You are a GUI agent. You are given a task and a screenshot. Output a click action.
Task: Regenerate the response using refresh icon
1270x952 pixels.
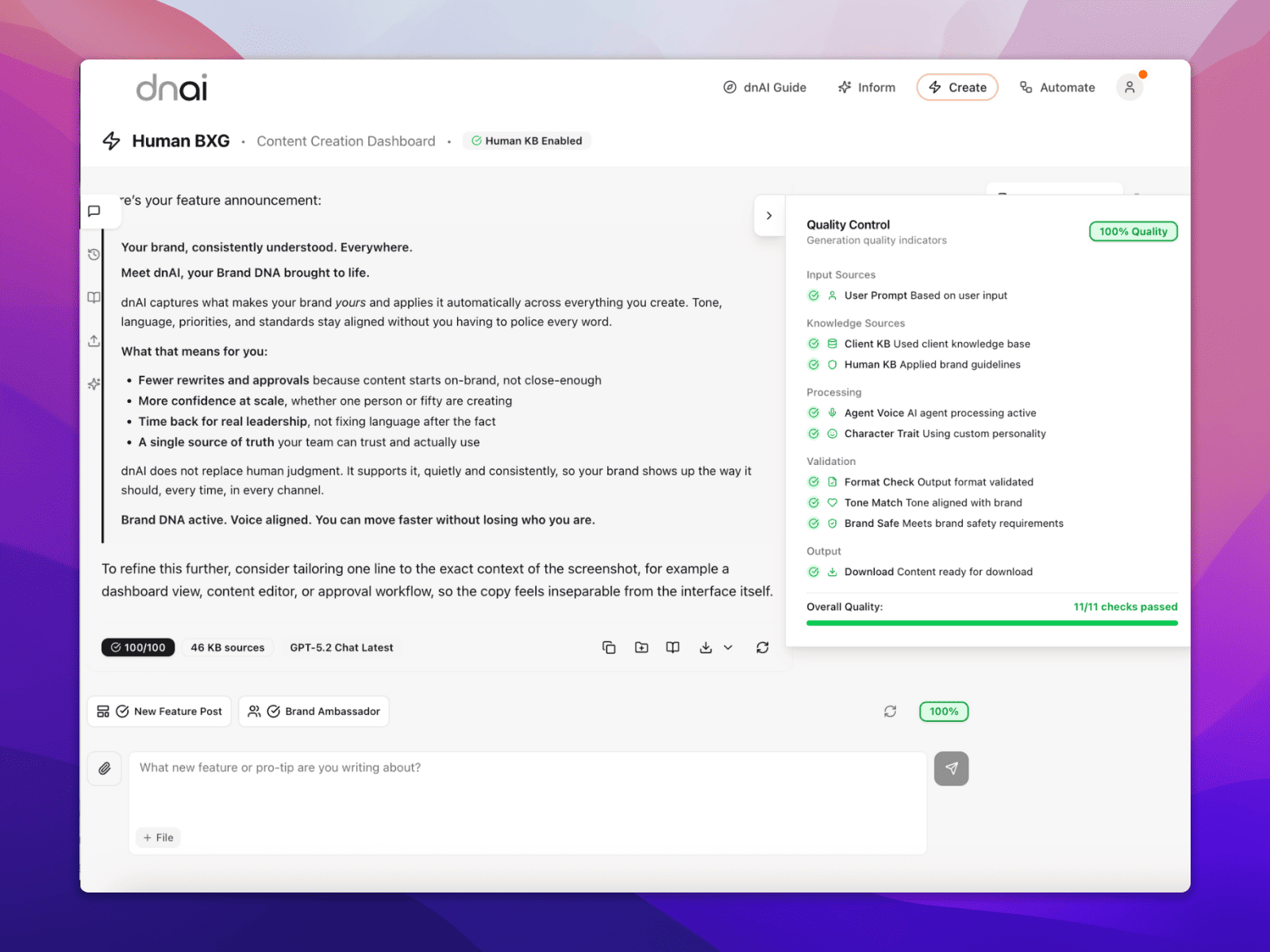[762, 647]
